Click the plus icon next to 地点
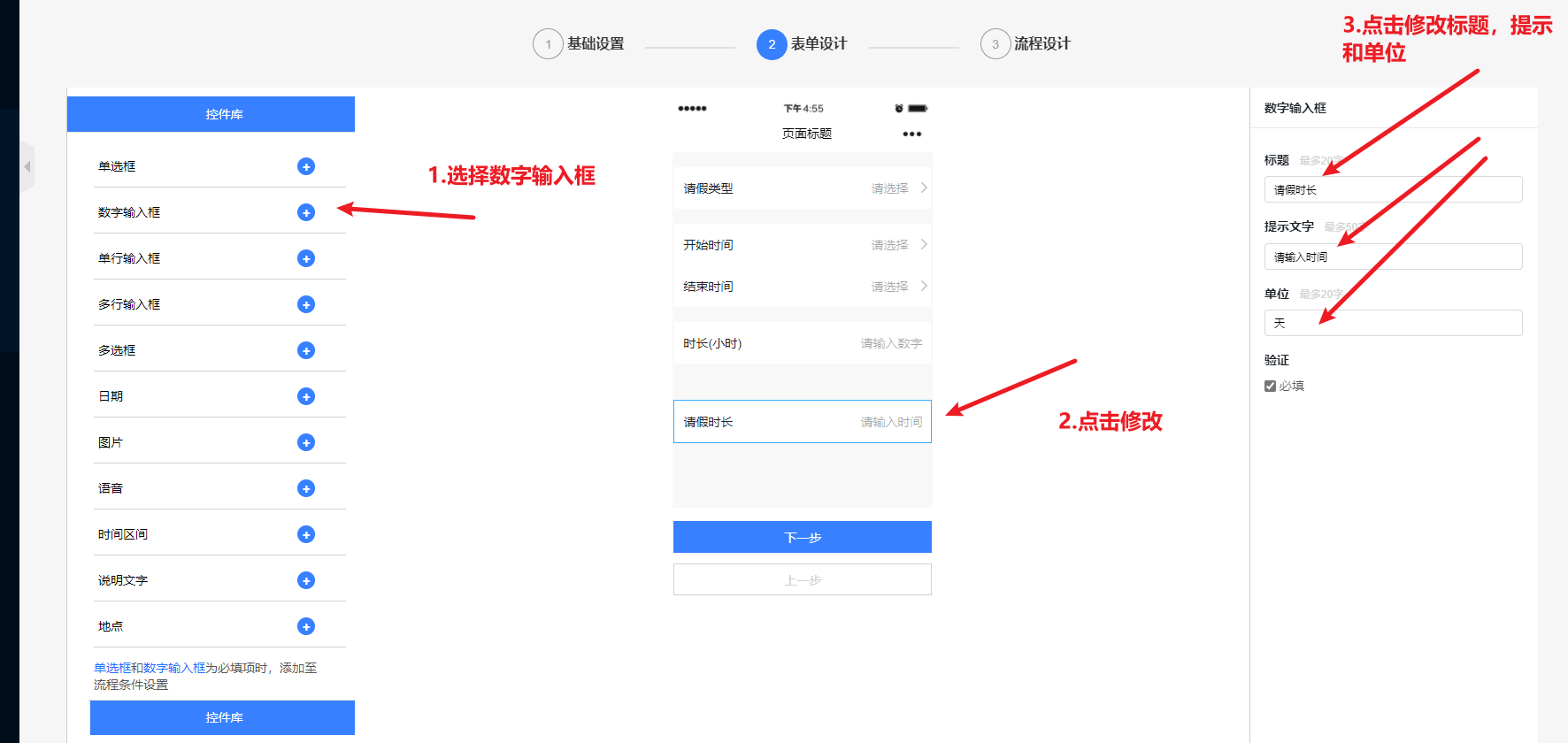Viewport: 1568px width, 743px height. click(x=306, y=626)
